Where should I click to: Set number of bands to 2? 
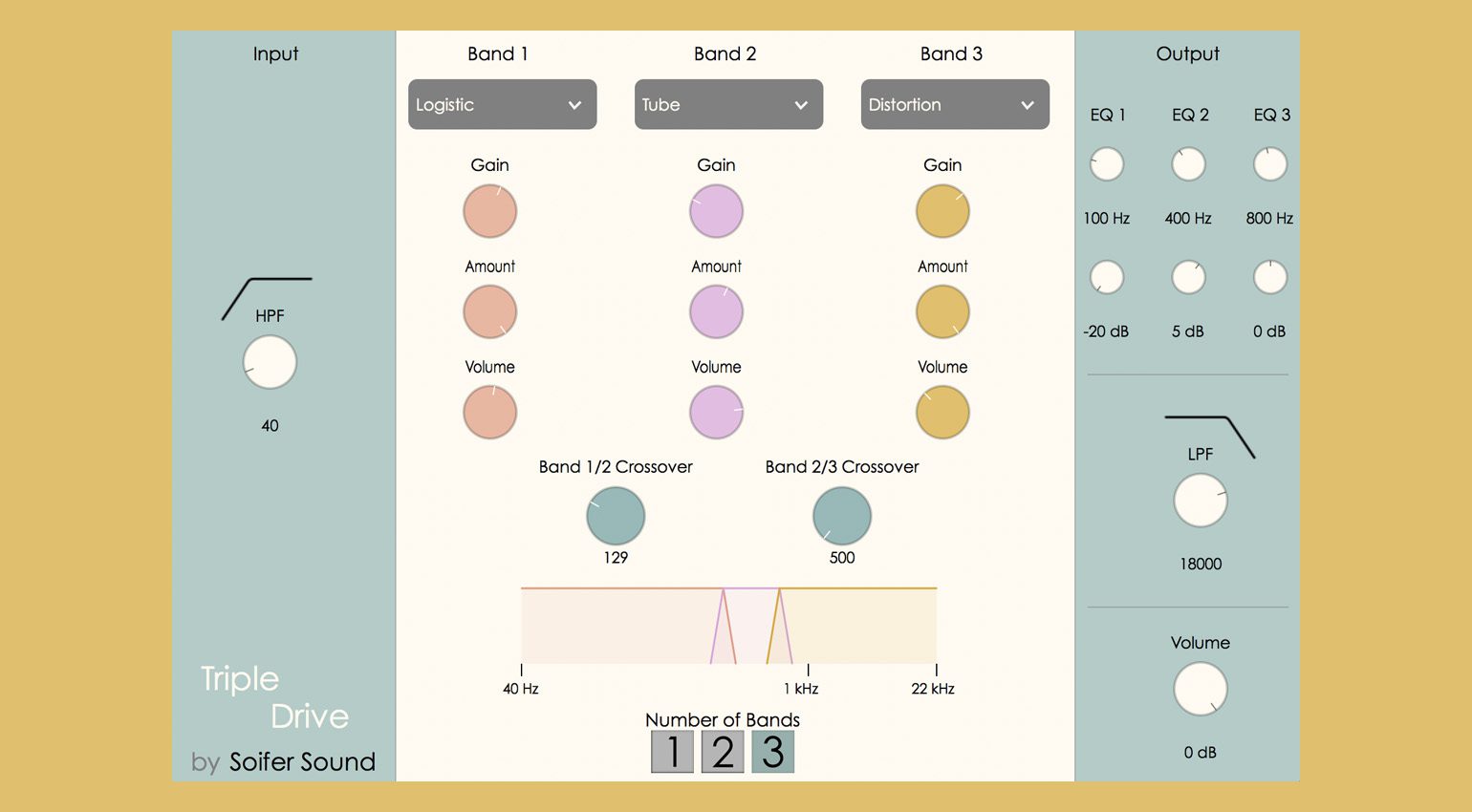pos(723,752)
